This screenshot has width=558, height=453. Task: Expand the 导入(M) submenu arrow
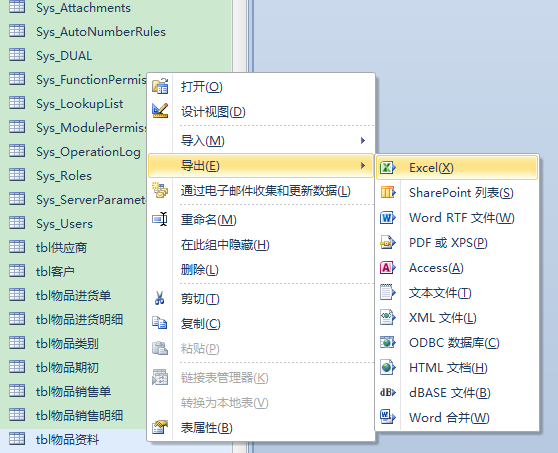pos(363,141)
